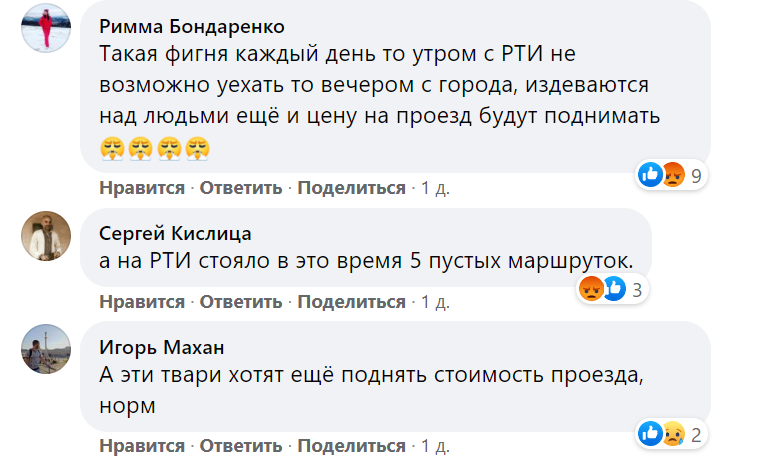Like Римма Бондаренко's comment via Нравится
Image resolution: width=773 pixels, height=457 pixels.
142,188
